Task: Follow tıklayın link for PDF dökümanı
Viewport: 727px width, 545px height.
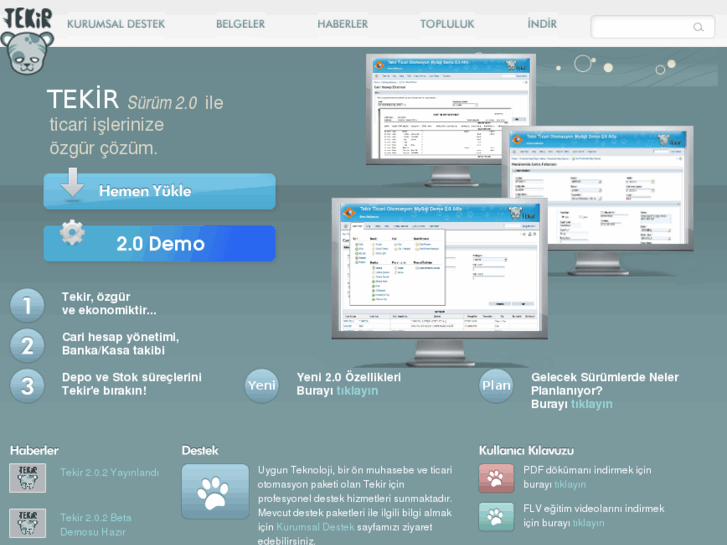Action: (570, 485)
